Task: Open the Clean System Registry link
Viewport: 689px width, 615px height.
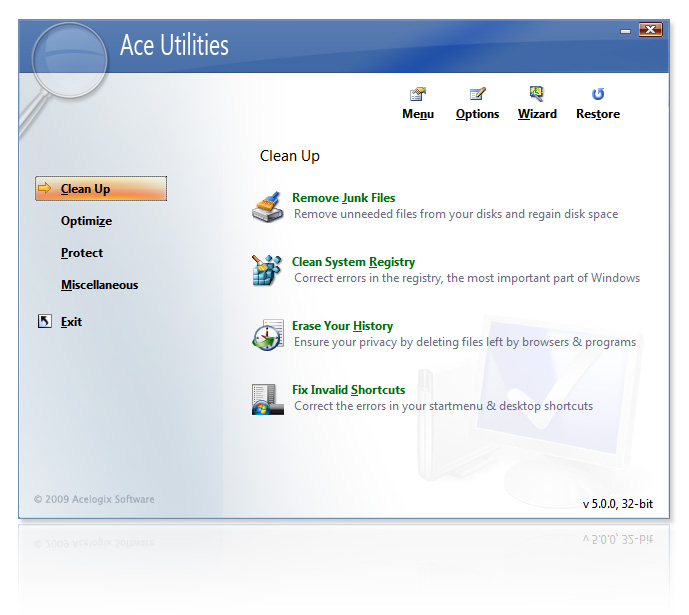Action: [353, 262]
